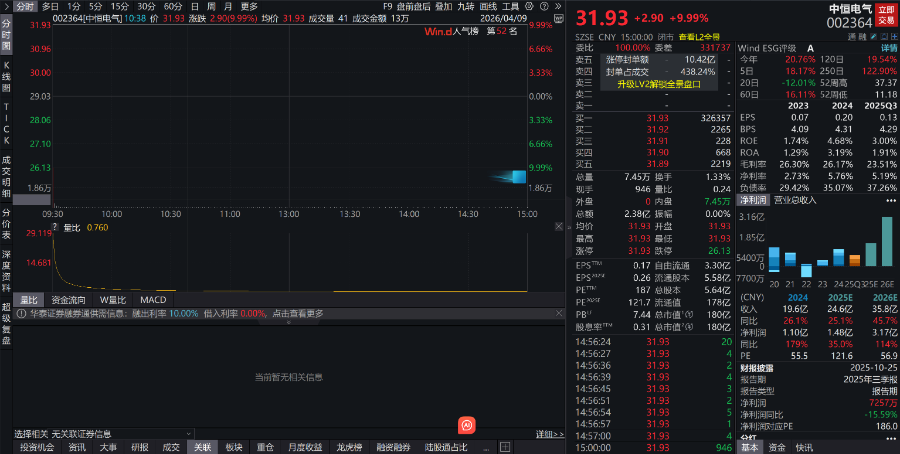Open the 分价表 sidebar view
Image resolution: width=900 pixels, height=454 pixels.
(6, 224)
